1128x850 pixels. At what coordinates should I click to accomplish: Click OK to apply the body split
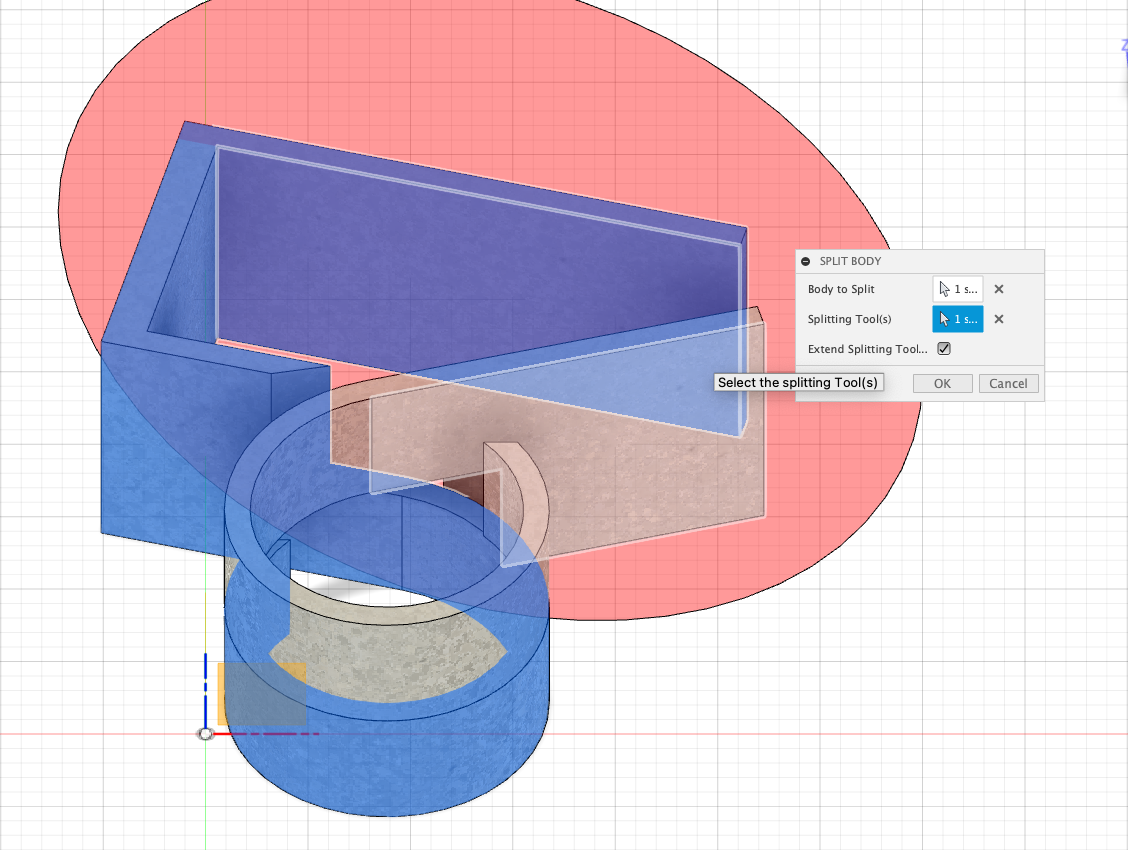941,383
